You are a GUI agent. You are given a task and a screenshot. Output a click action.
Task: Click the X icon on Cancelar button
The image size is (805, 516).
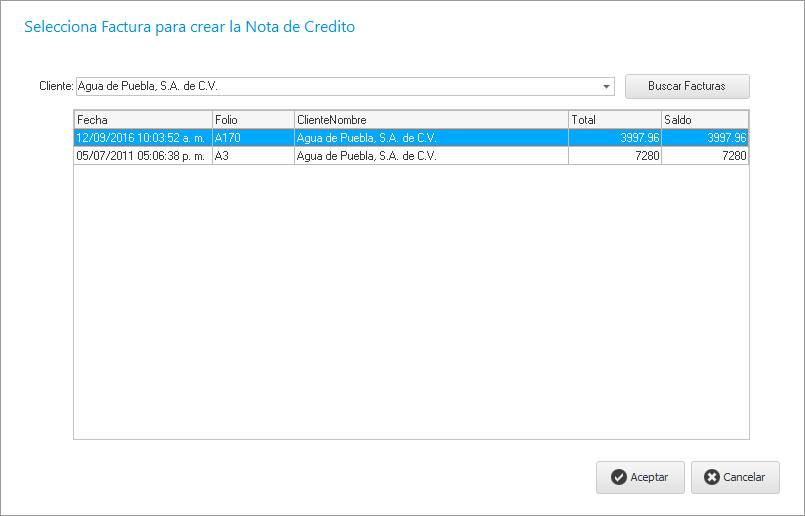tap(712, 477)
